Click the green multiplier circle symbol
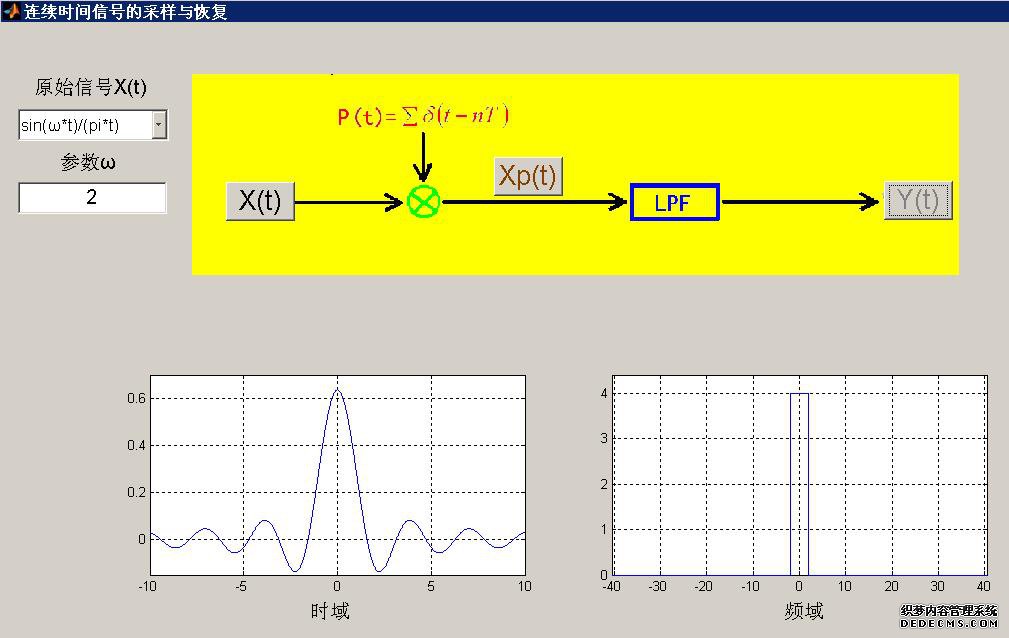This screenshot has width=1009, height=638. click(423, 202)
